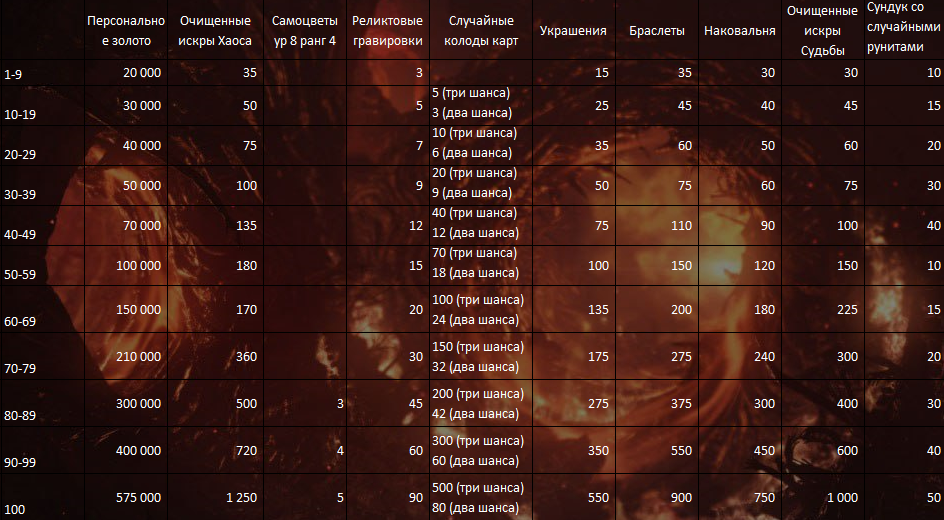Click the Наковальня value '750'

point(765,497)
